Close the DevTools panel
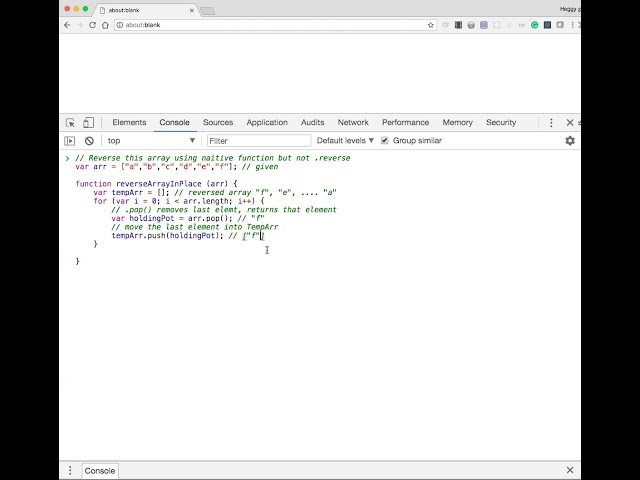640x480 pixels. point(570,122)
